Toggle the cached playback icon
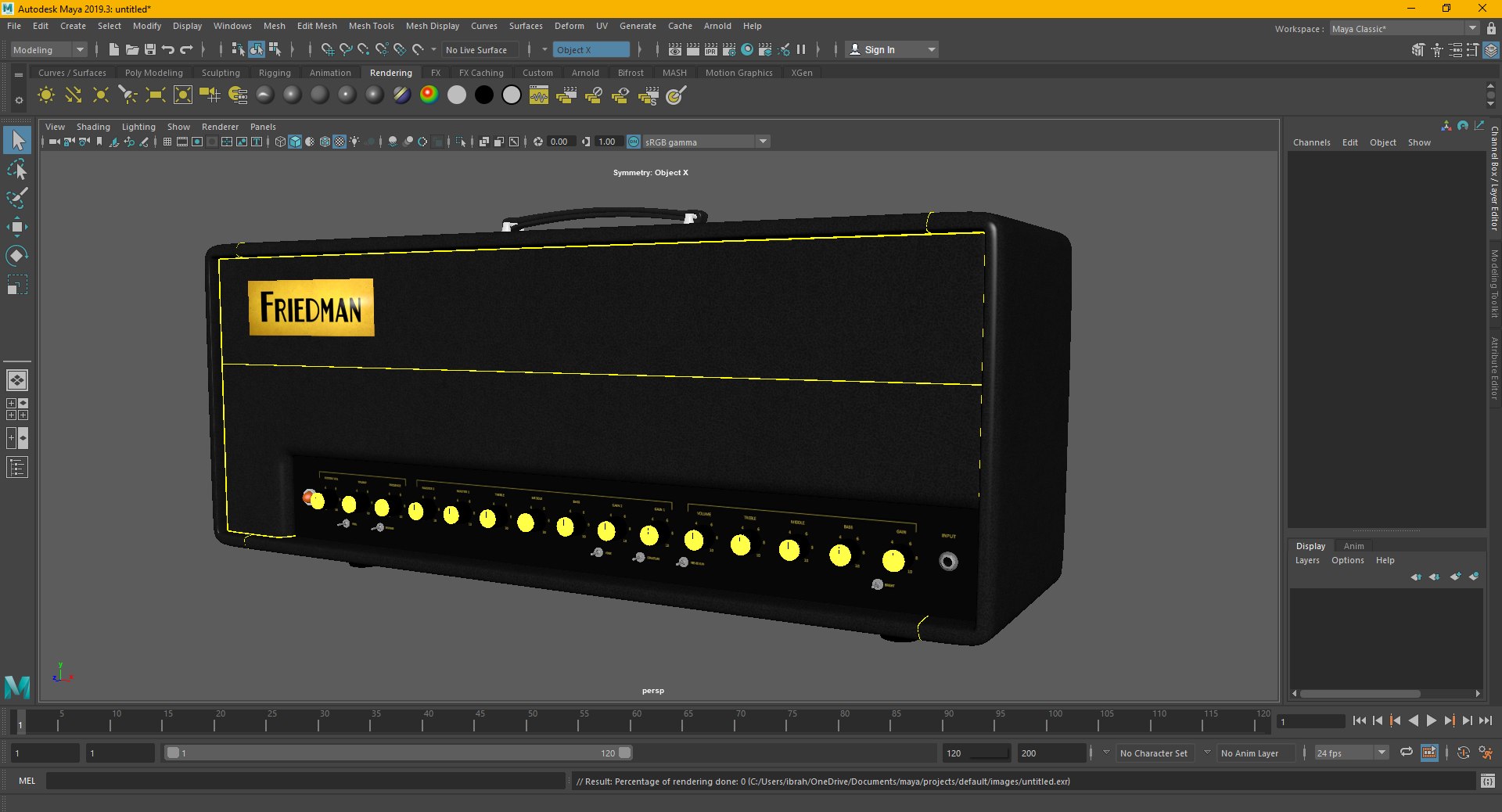The height and width of the screenshot is (812, 1502). pos(1429,753)
